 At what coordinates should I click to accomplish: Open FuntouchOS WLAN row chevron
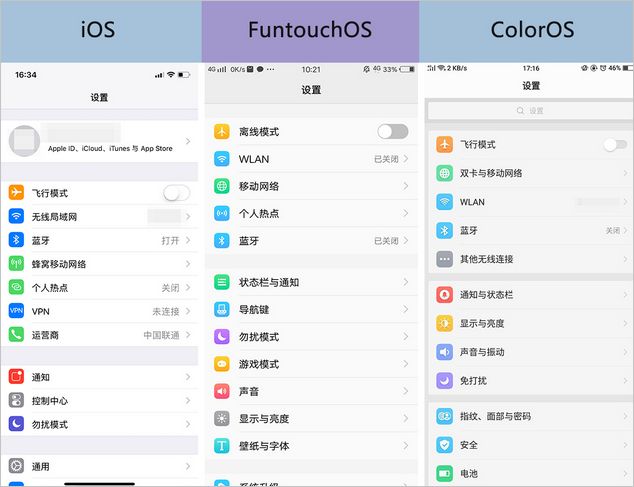tap(406, 159)
